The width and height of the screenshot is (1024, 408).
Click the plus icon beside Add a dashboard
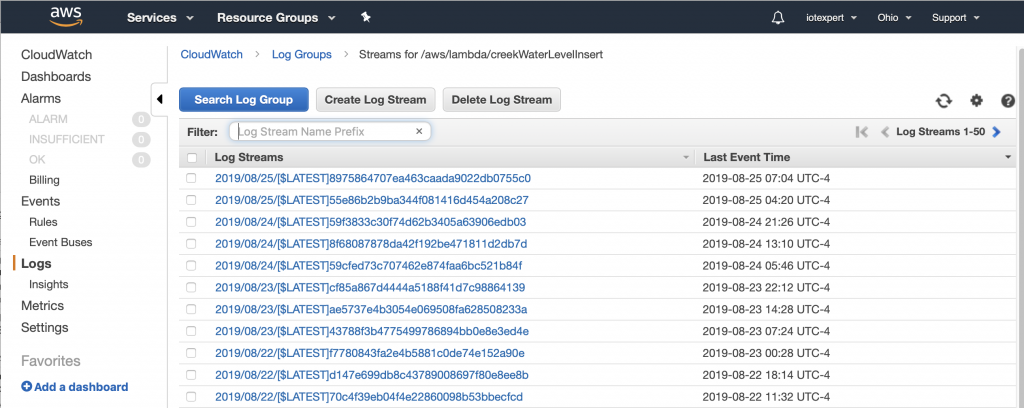click(x=26, y=386)
